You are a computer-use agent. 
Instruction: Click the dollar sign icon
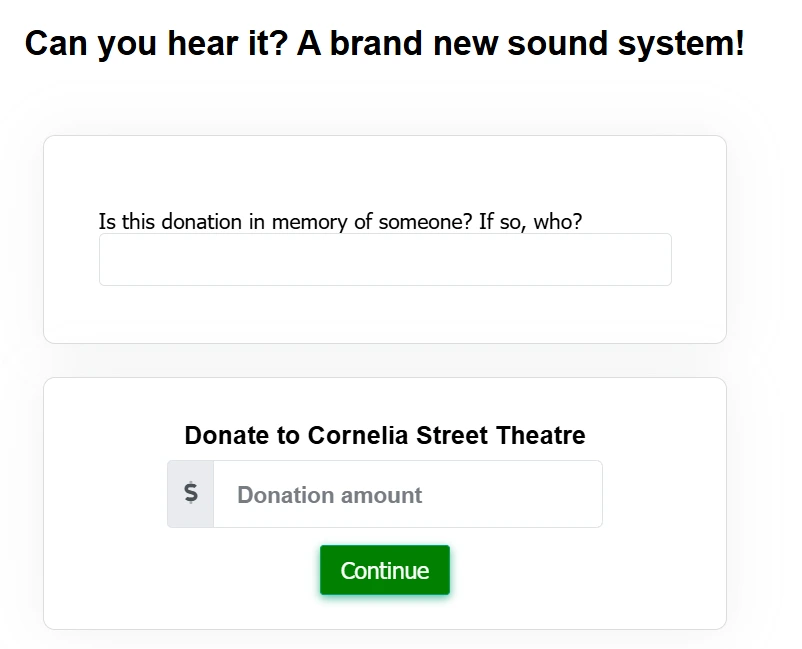[x=191, y=493]
